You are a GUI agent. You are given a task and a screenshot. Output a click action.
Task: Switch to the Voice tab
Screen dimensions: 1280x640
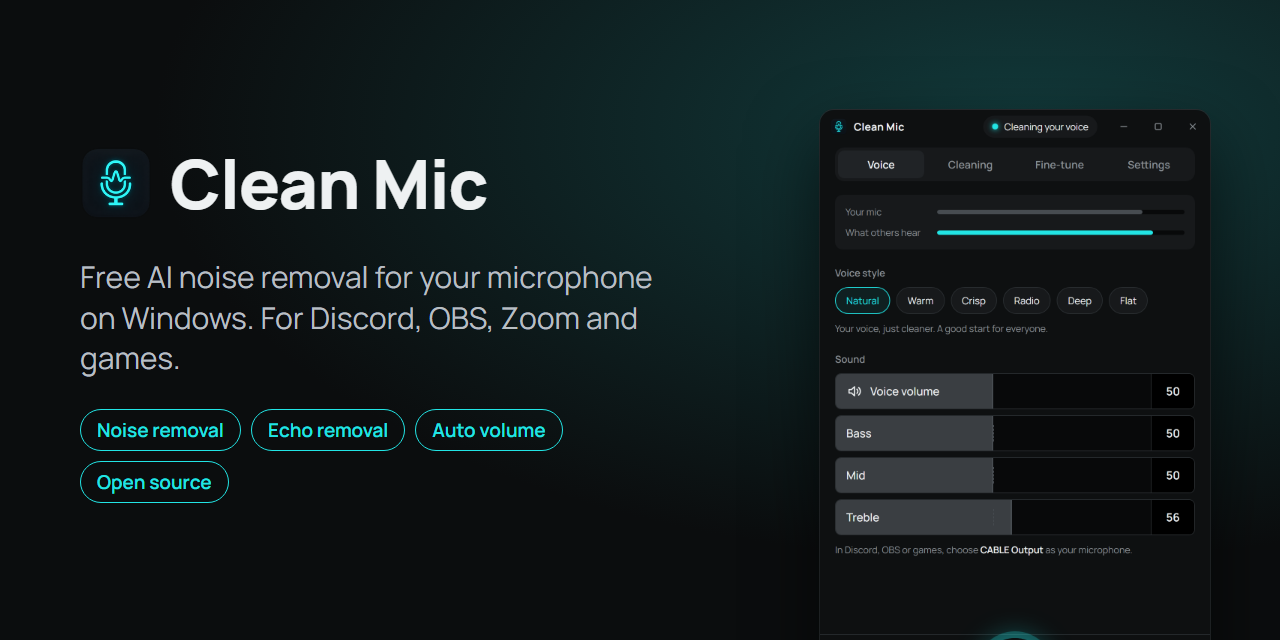881,165
